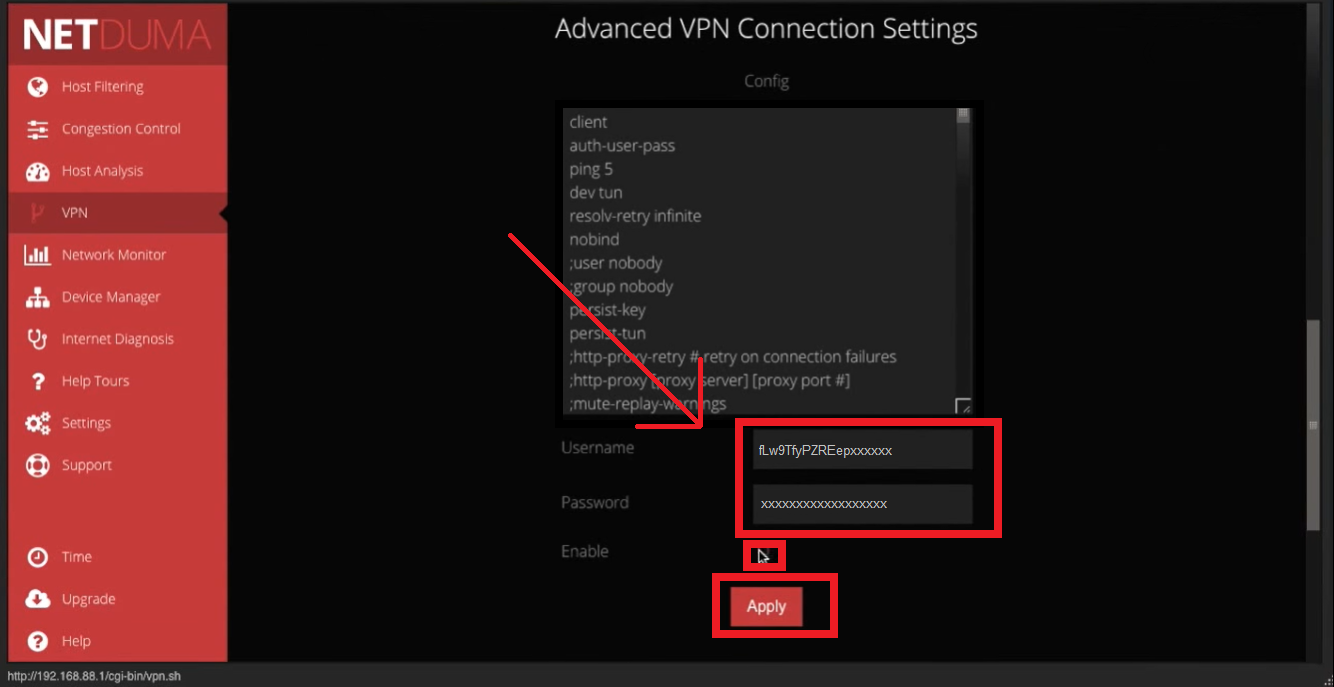Open the VPN menu item
The width and height of the screenshot is (1334, 687).
[75, 213]
